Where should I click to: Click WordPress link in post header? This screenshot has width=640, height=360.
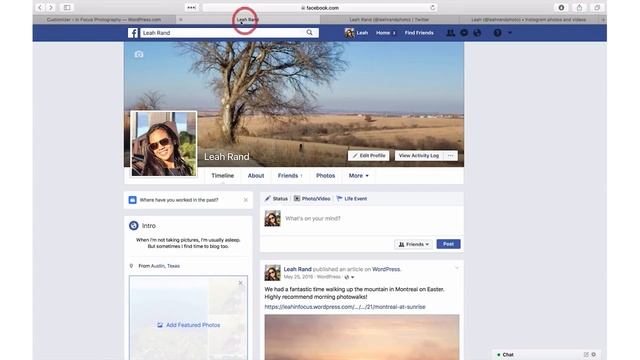click(x=386, y=269)
